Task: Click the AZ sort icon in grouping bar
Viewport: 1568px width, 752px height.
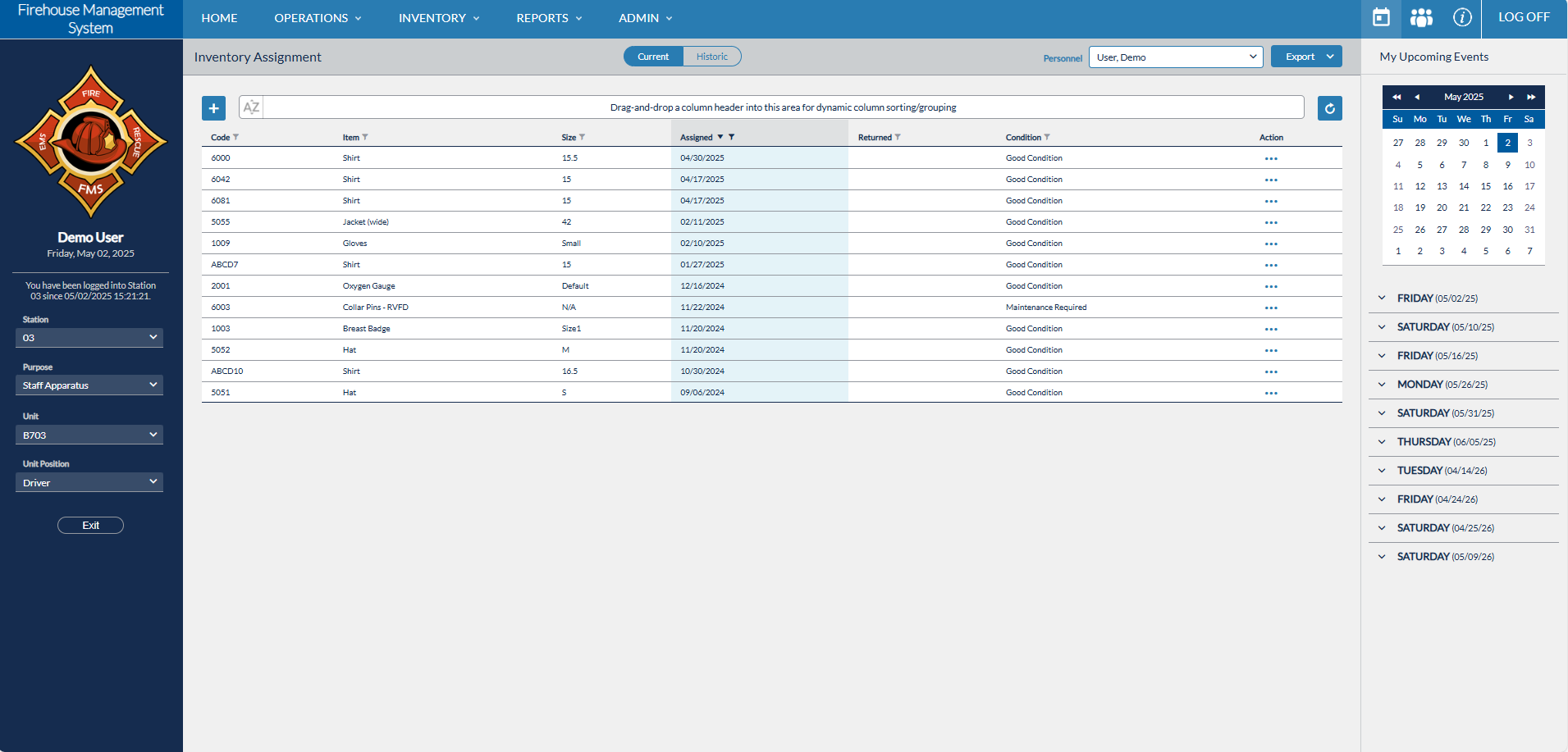Action: coord(251,107)
